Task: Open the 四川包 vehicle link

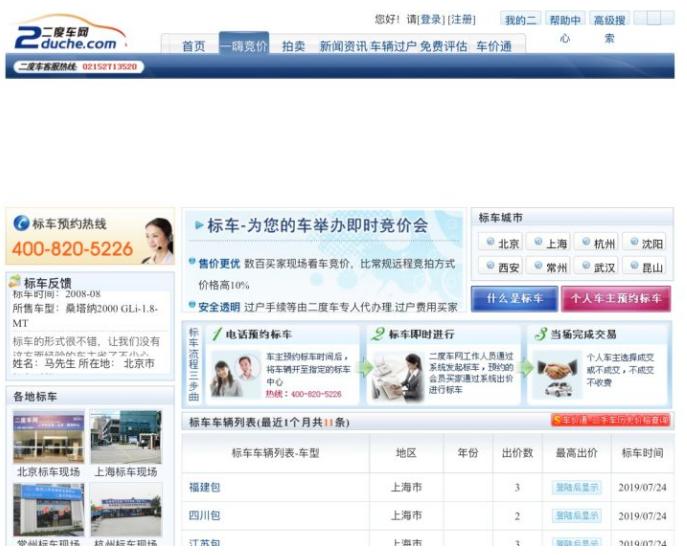Action: pyautogui.click(x=204, y=516)
